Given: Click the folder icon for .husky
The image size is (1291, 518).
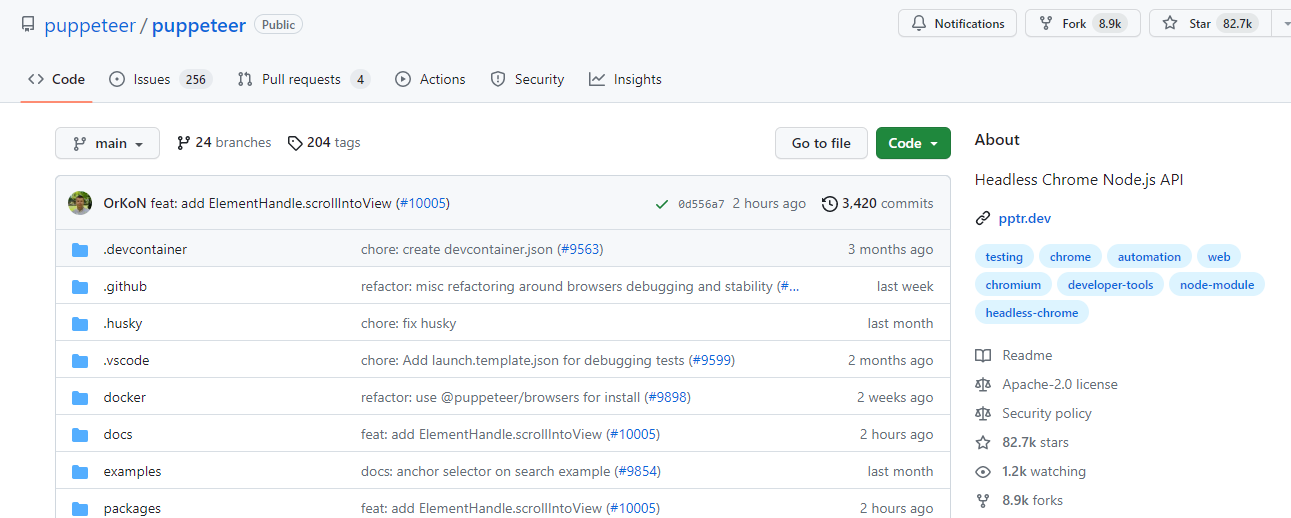Looking at the screenshot, I should pos(80,324).
